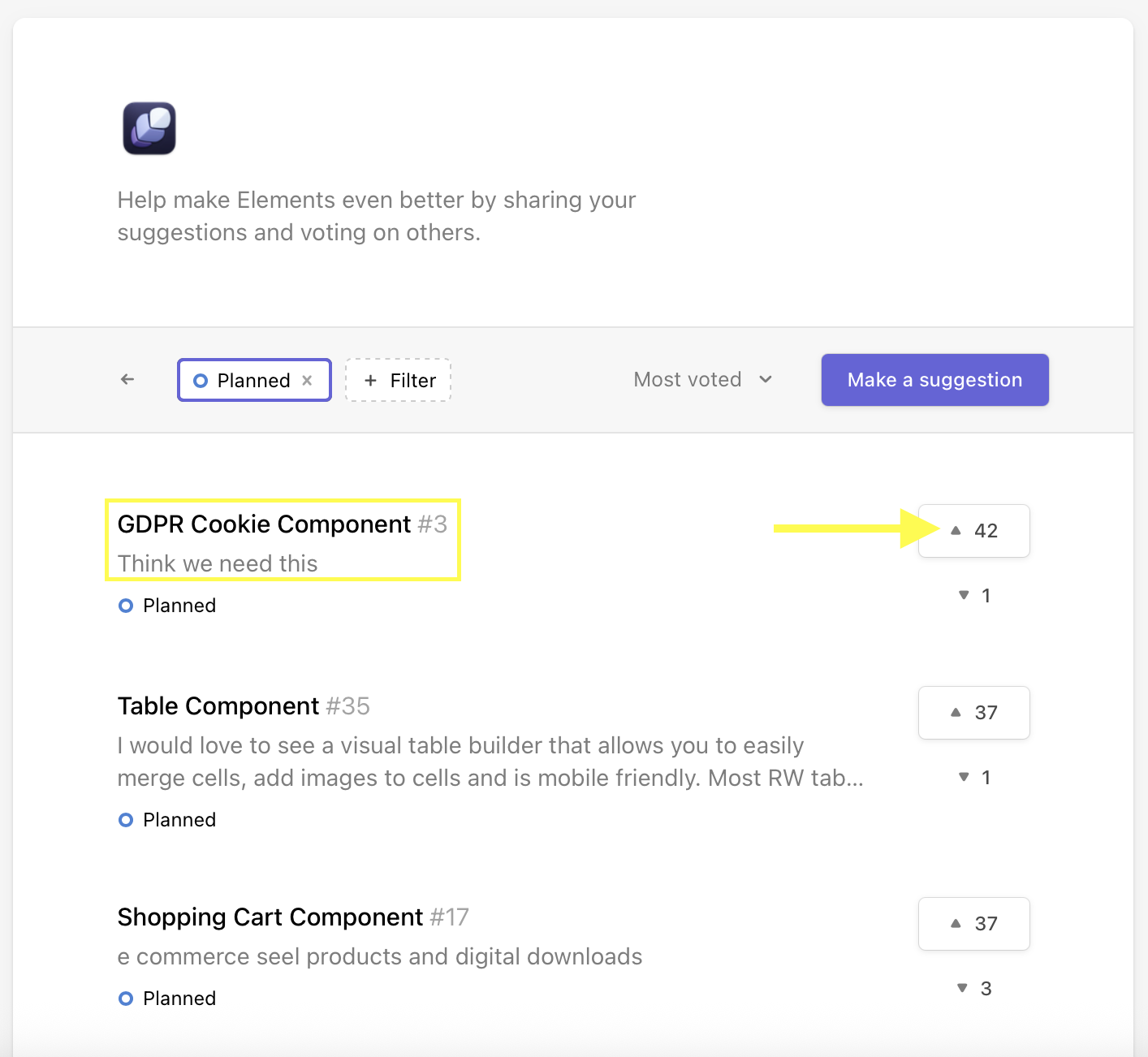This screenshot has height=1057, width=1148.
Task: Open the GDPR Cookie Component suggestion
Action: tap(264, 524)
